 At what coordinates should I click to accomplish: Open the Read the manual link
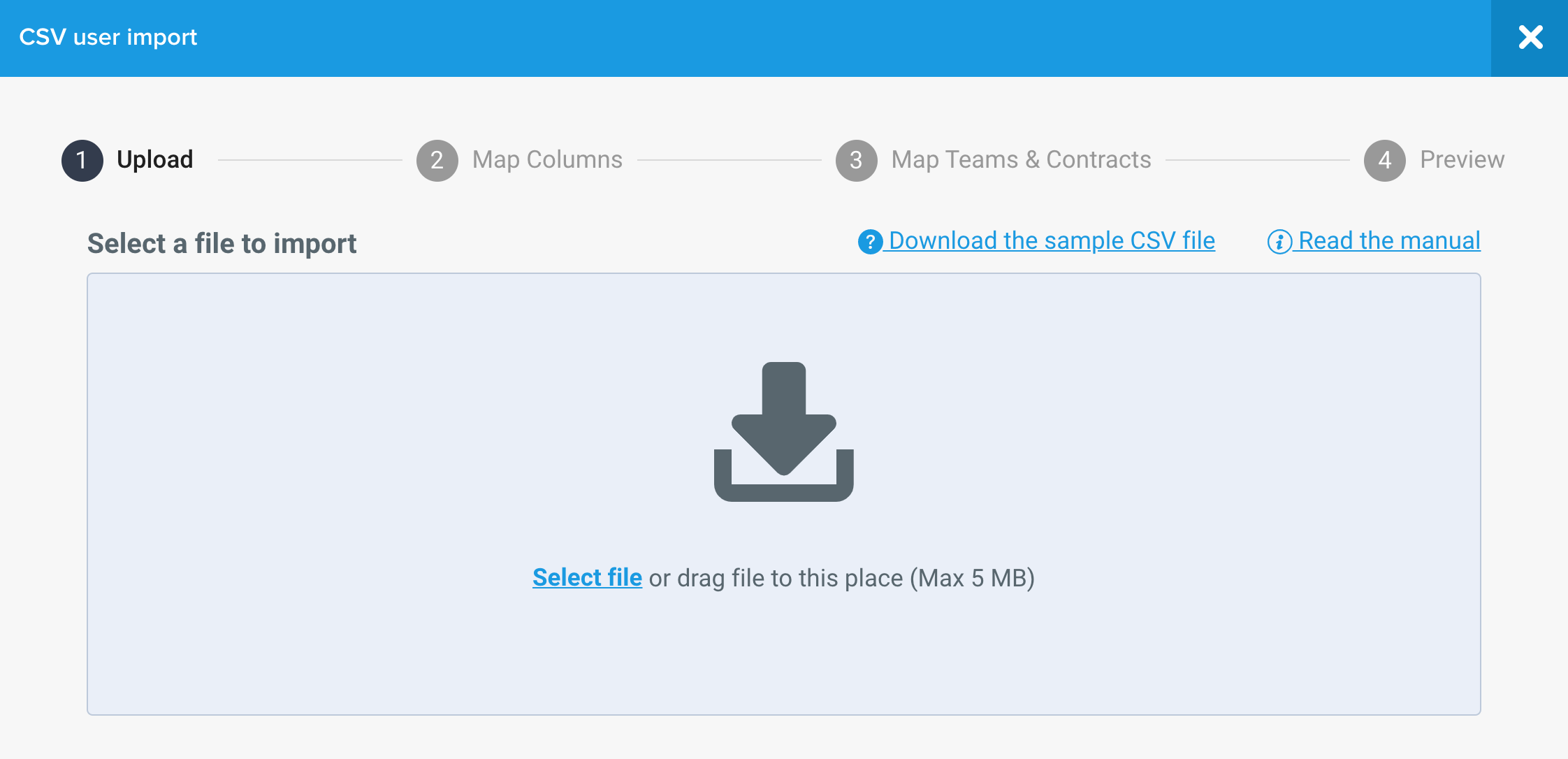pyautogui.click(x=1389, y=241)
